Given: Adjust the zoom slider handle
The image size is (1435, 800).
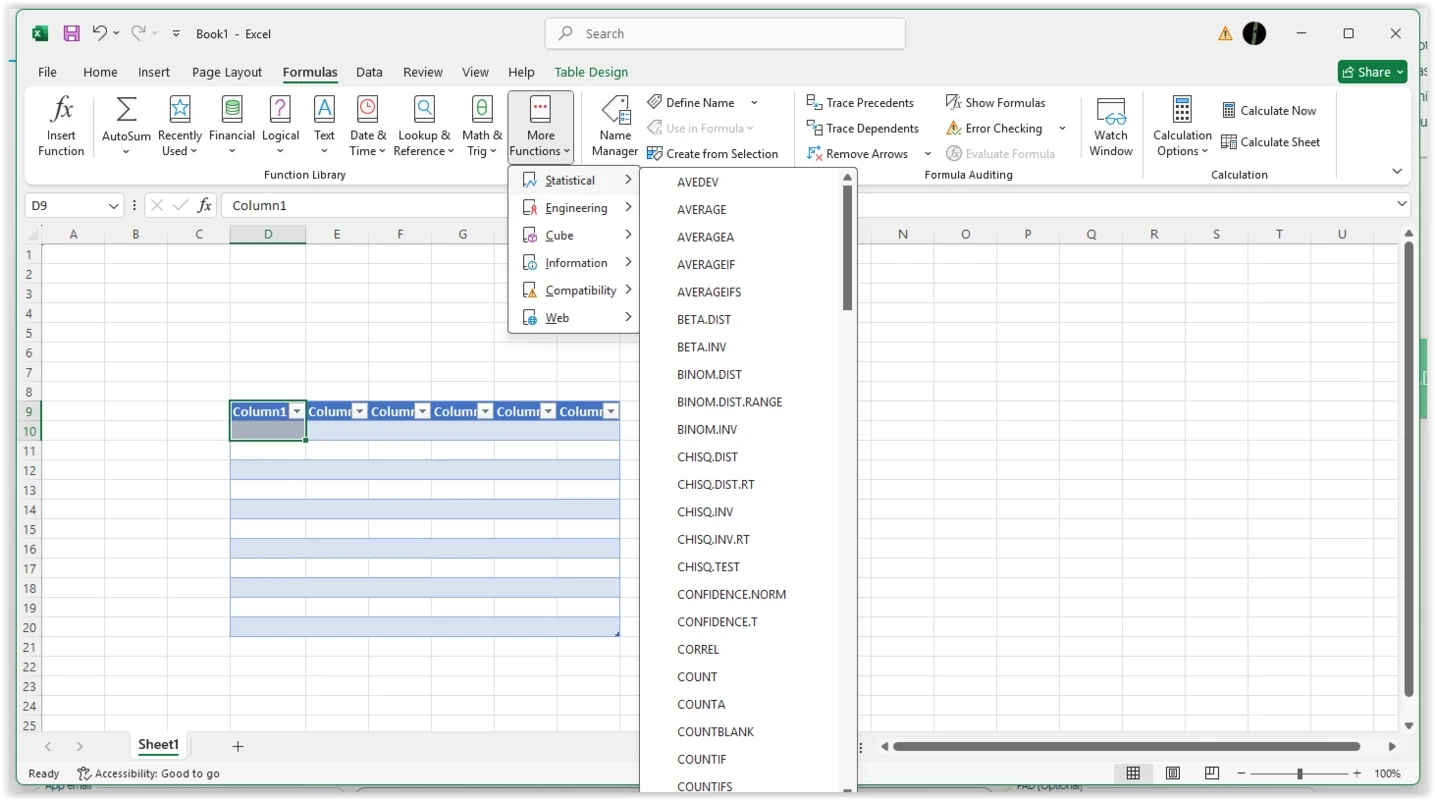Looking at the screenshot, I should click(1300, 773).
